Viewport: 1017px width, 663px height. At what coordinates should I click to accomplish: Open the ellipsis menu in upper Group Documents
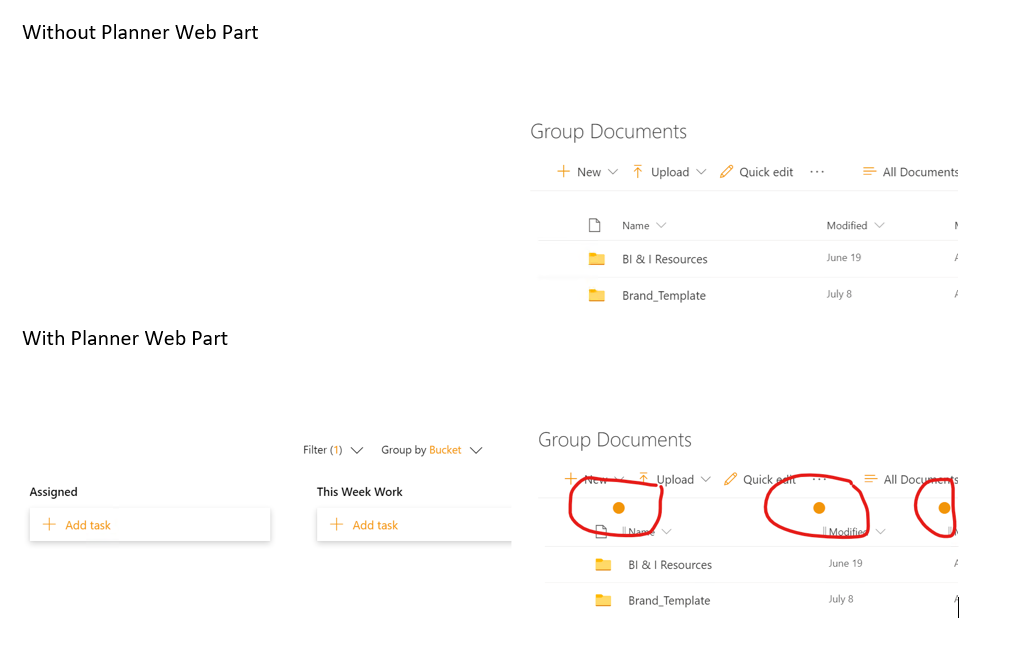(817, 172)
